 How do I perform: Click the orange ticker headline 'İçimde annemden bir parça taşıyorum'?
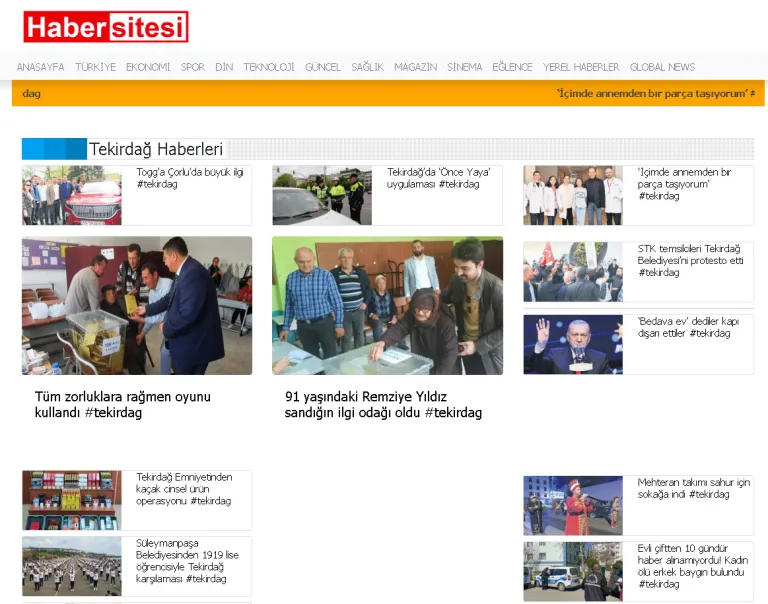pyautogui.click(x=655, y=93)
